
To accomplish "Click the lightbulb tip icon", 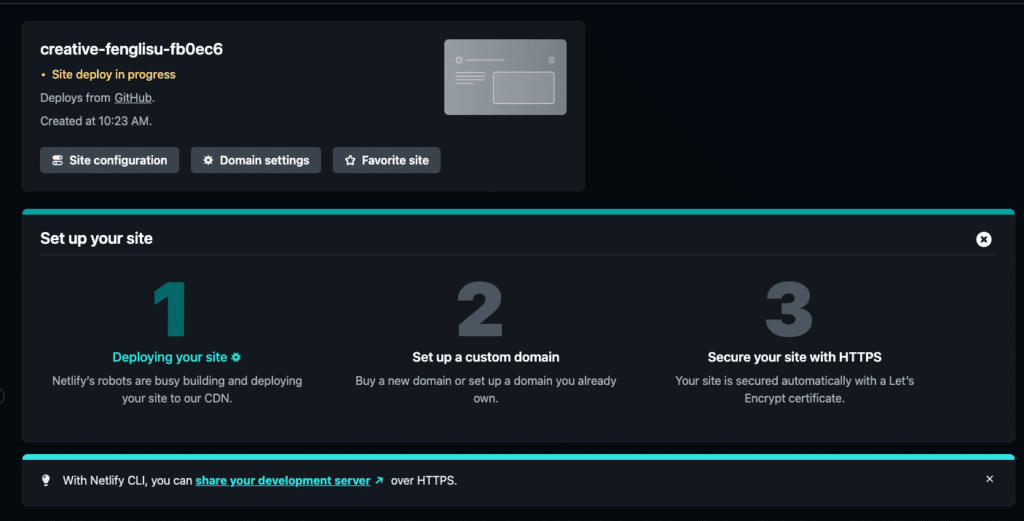I will point(46,481).
